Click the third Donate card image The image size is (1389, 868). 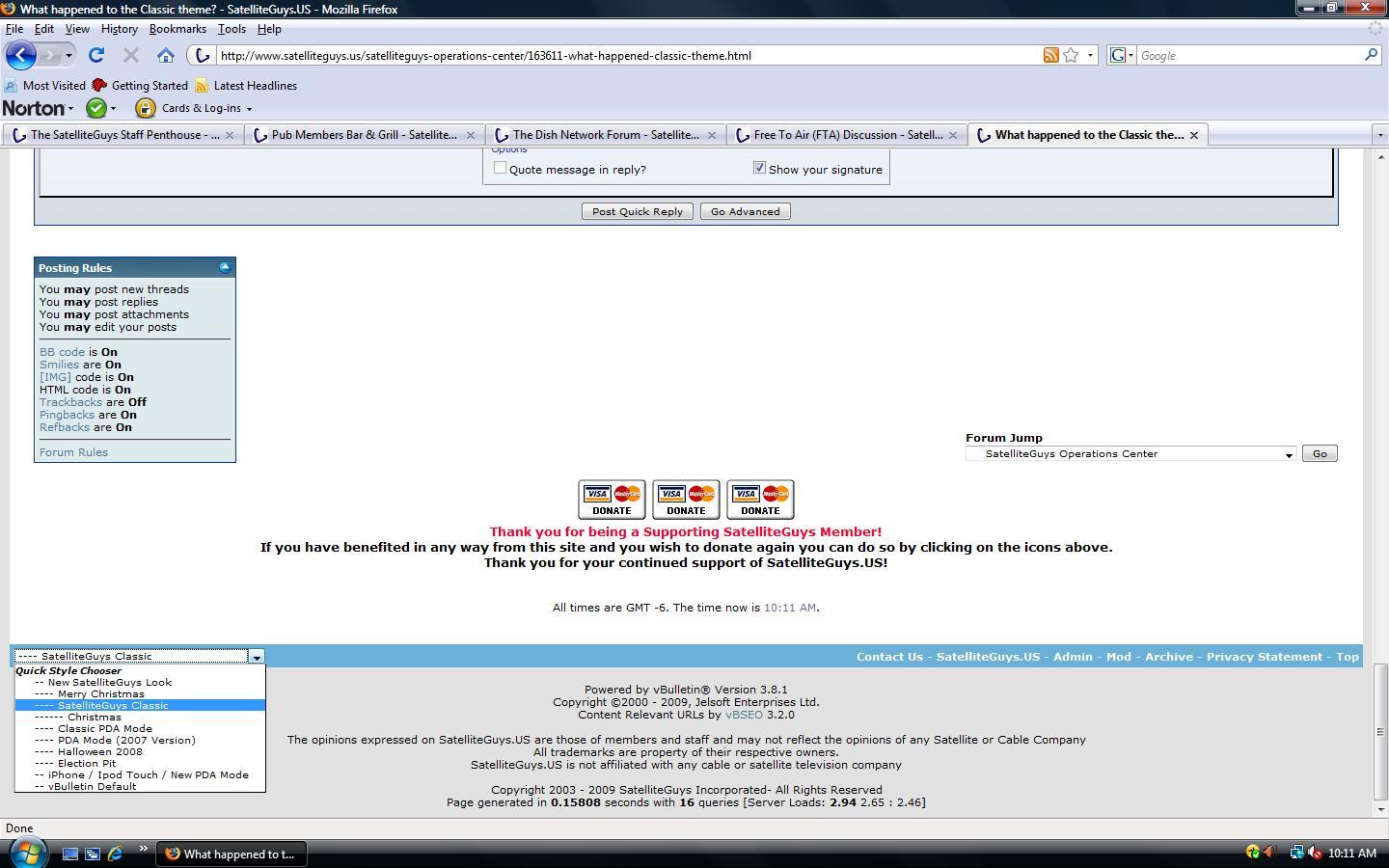pyautogui.click(x=760, y=500)
